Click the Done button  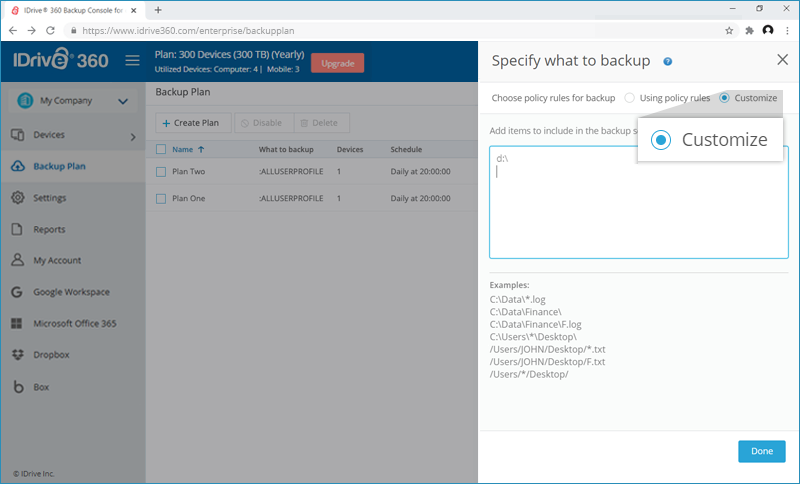pyautogui.click(x=761, y=451)
